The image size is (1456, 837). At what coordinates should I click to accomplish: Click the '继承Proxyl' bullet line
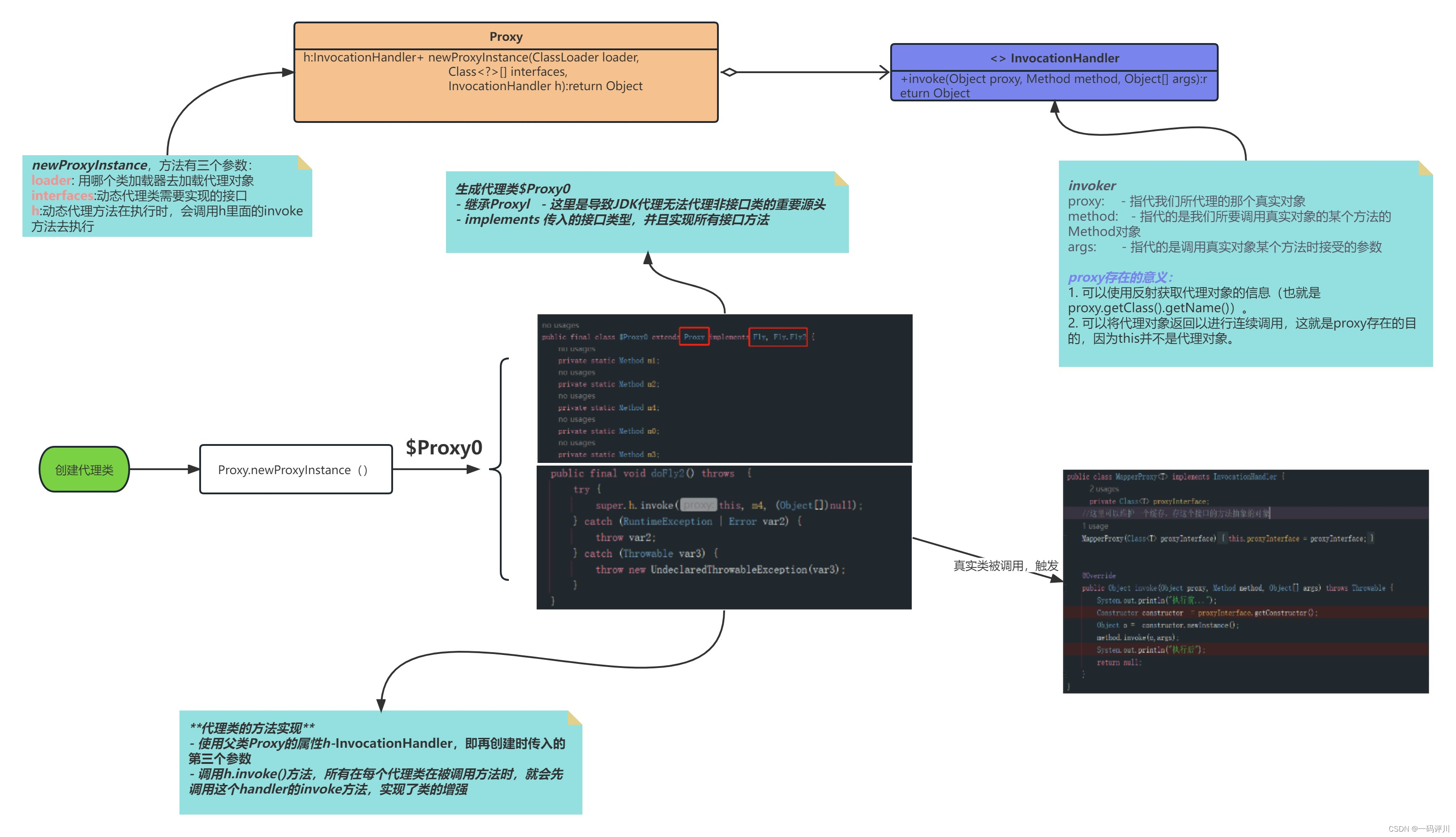point(640,204)
